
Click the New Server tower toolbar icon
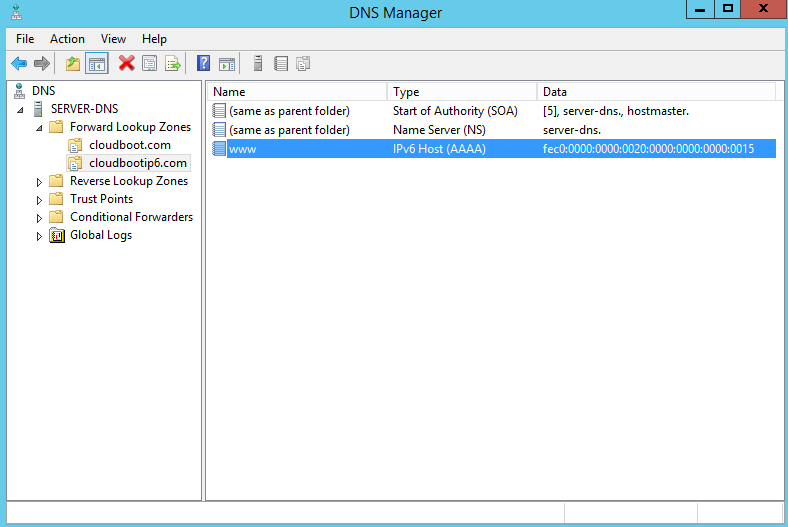tap(258, 64)
